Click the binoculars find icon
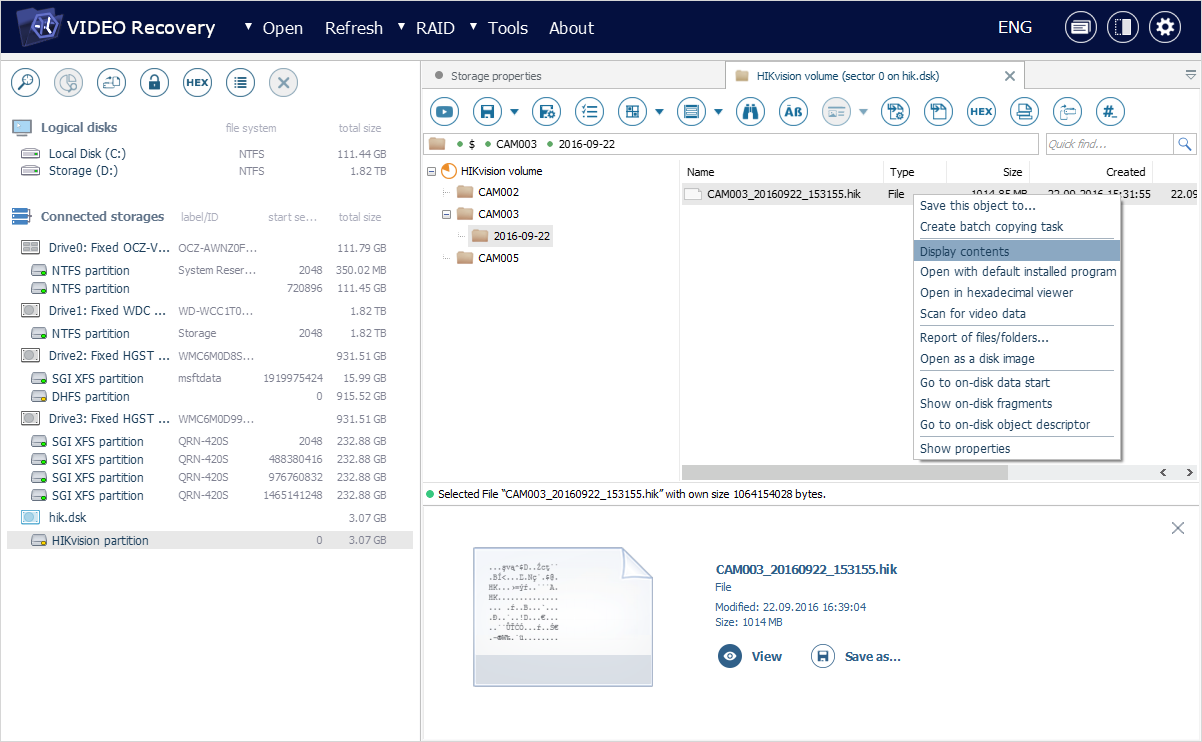Screen dimensions: 1202x742 pos(750,111)
